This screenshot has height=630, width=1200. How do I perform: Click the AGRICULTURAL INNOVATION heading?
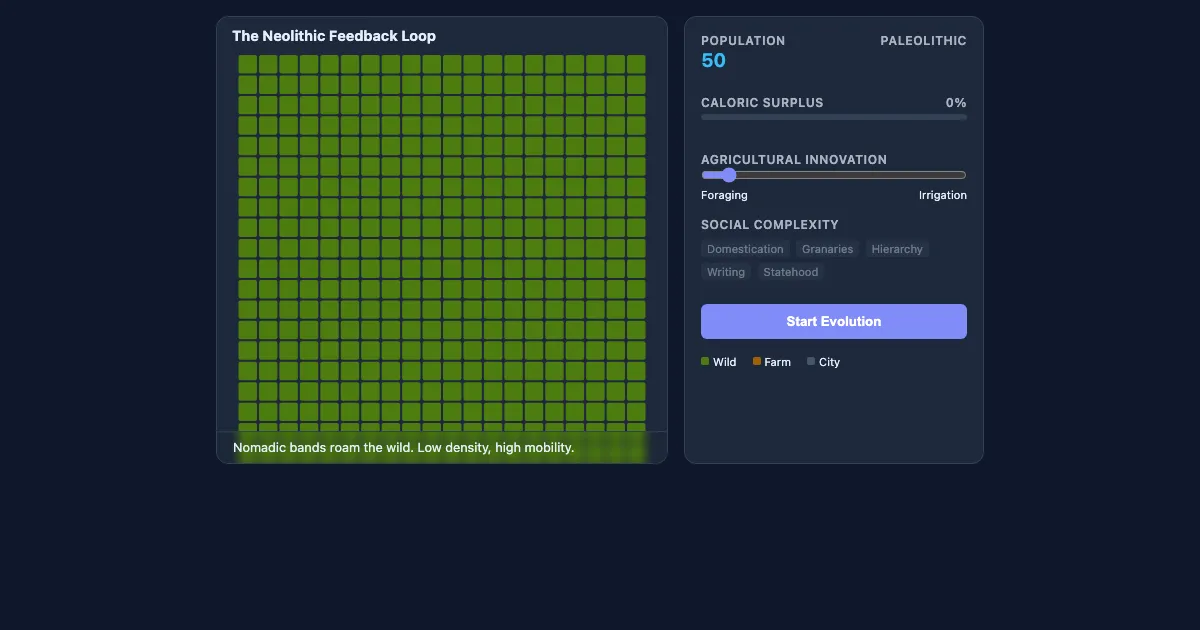[794, 160]
